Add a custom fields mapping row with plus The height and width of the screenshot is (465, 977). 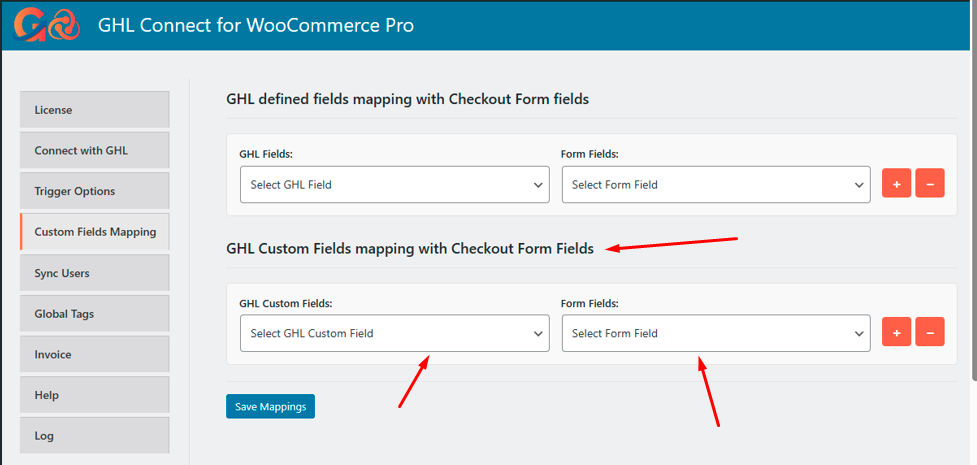(x=896, y=333)
